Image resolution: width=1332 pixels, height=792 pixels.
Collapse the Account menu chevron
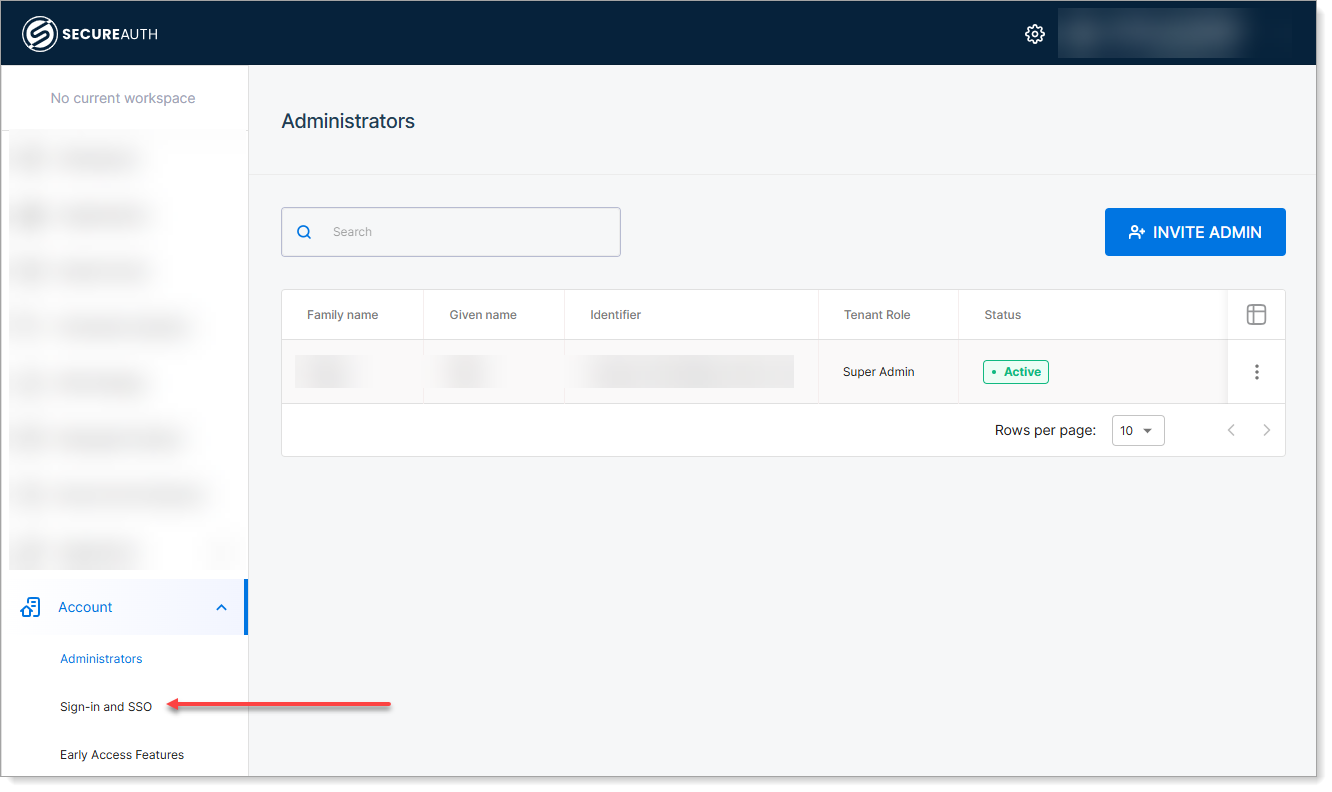(x=222, y=607)
